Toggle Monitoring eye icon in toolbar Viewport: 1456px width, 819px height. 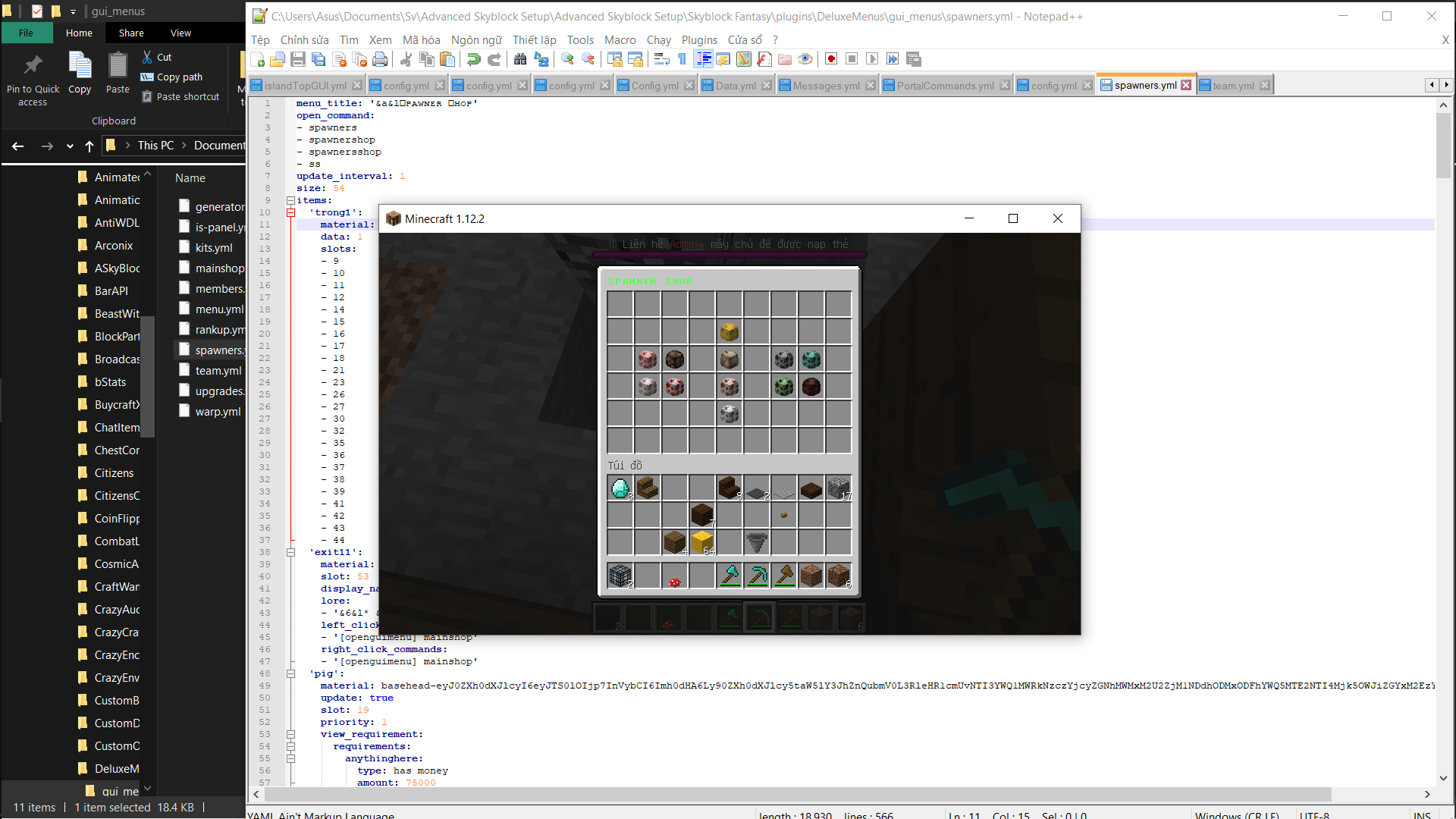tap(805, 59)
